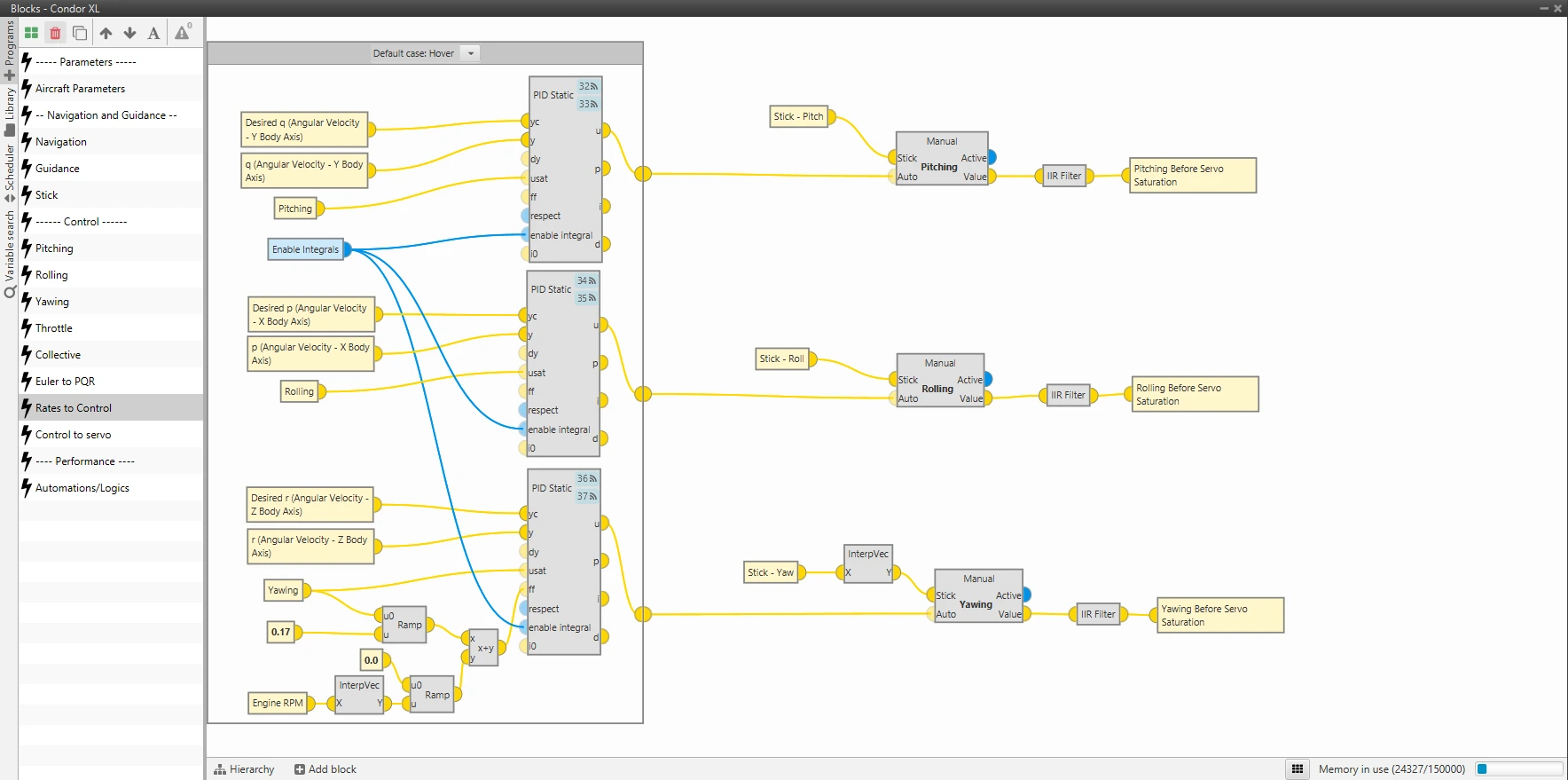This screenshot has height=780, width=1568.
Task: Click the Hierarchy button
Action: point(245,769)
